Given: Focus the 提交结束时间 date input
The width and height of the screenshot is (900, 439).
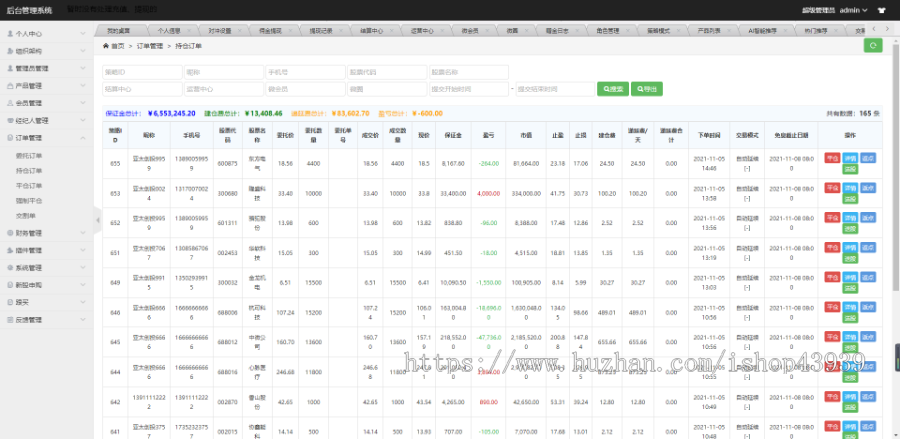Looking at the screenshot, I should coord(555,89).
